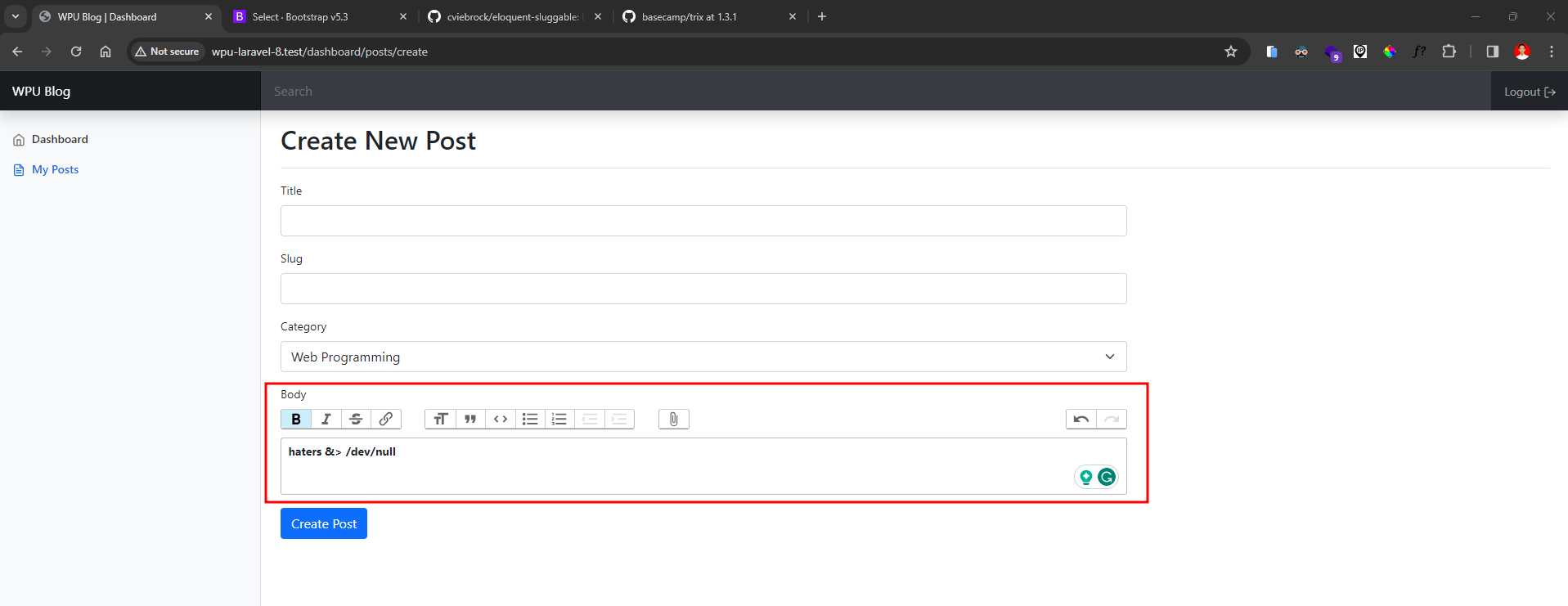This screenshot has width=1568, height=606.
Task: Click the insert link icon
Action: [386, 419]
